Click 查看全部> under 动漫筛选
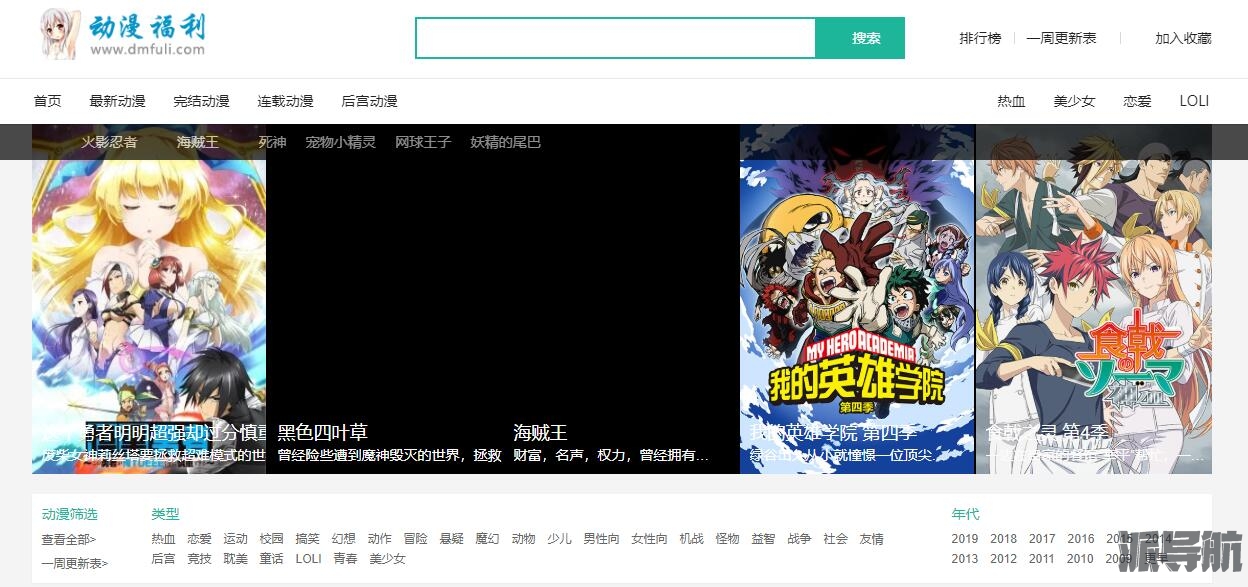 point(68,539)
